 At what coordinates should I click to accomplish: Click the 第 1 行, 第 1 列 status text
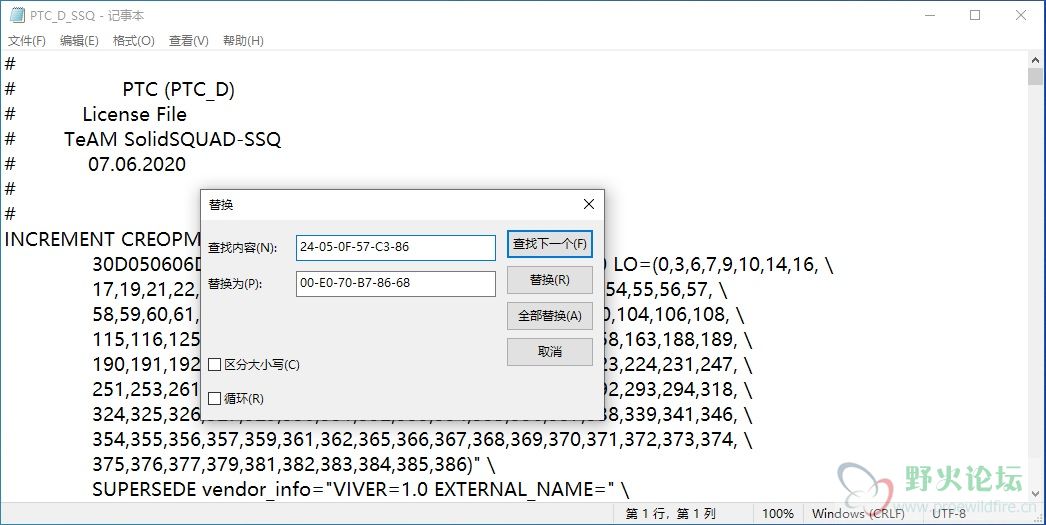pos(670,514)
